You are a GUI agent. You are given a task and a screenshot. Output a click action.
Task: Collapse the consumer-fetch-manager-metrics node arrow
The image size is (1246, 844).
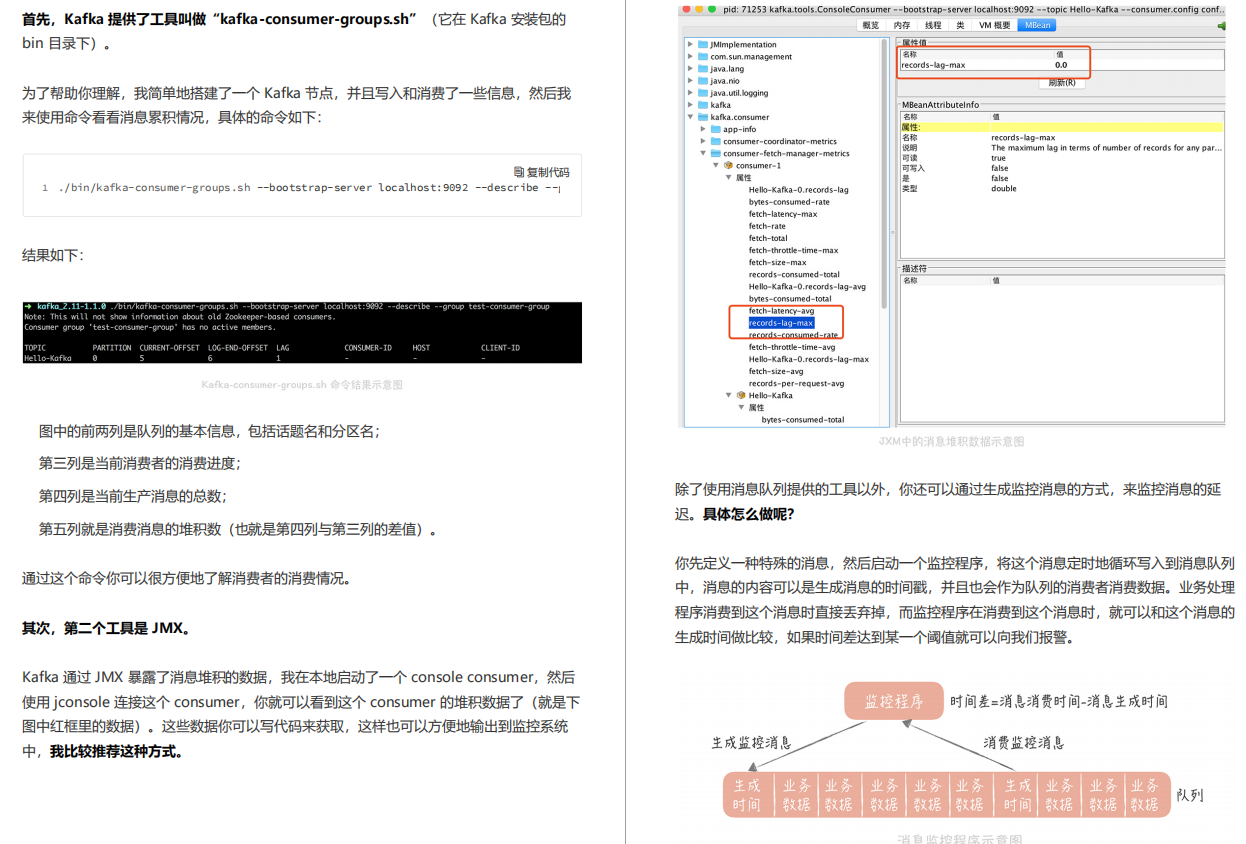[703, 153]
